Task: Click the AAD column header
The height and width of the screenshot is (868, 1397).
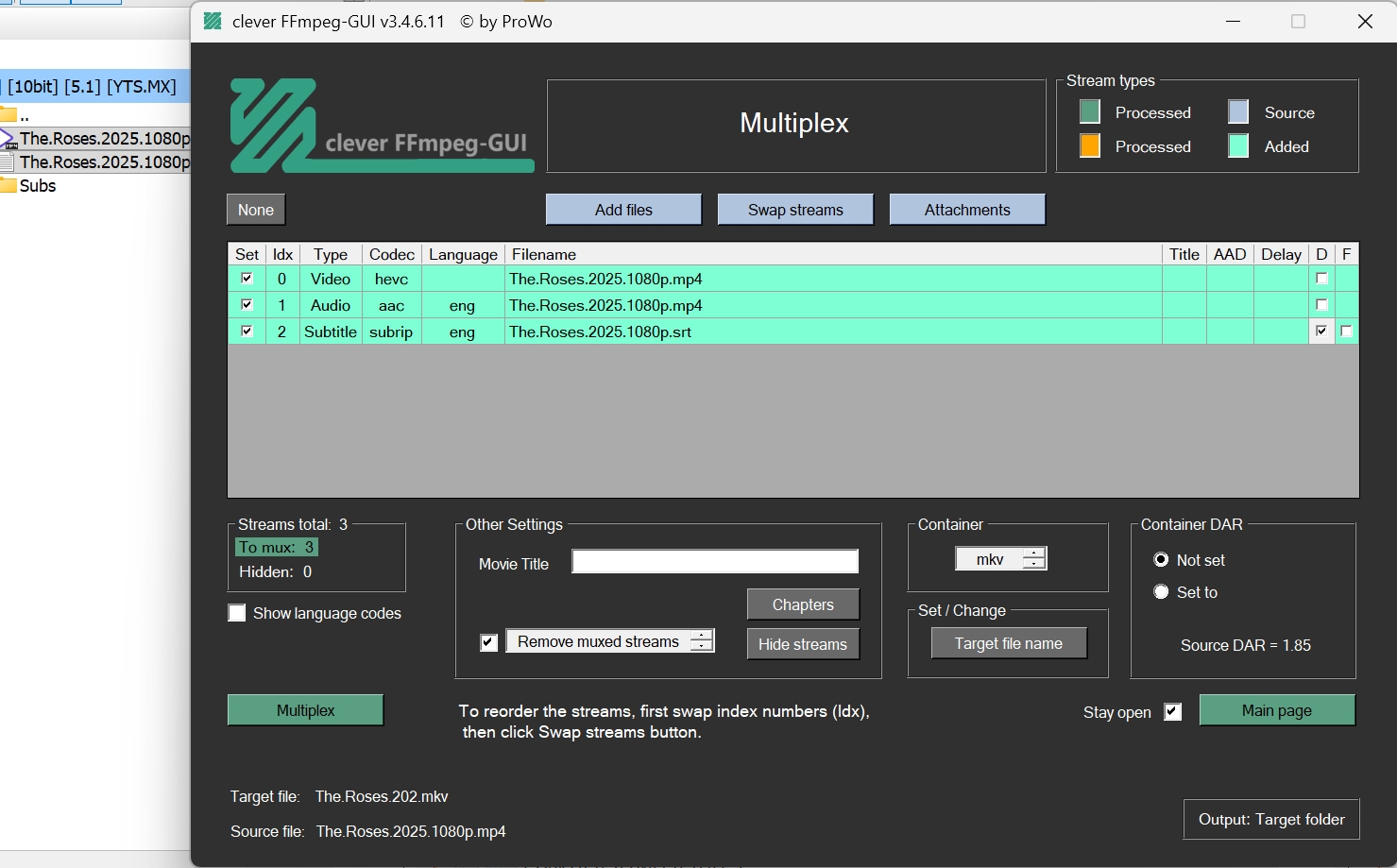Action: [1230, 254]
